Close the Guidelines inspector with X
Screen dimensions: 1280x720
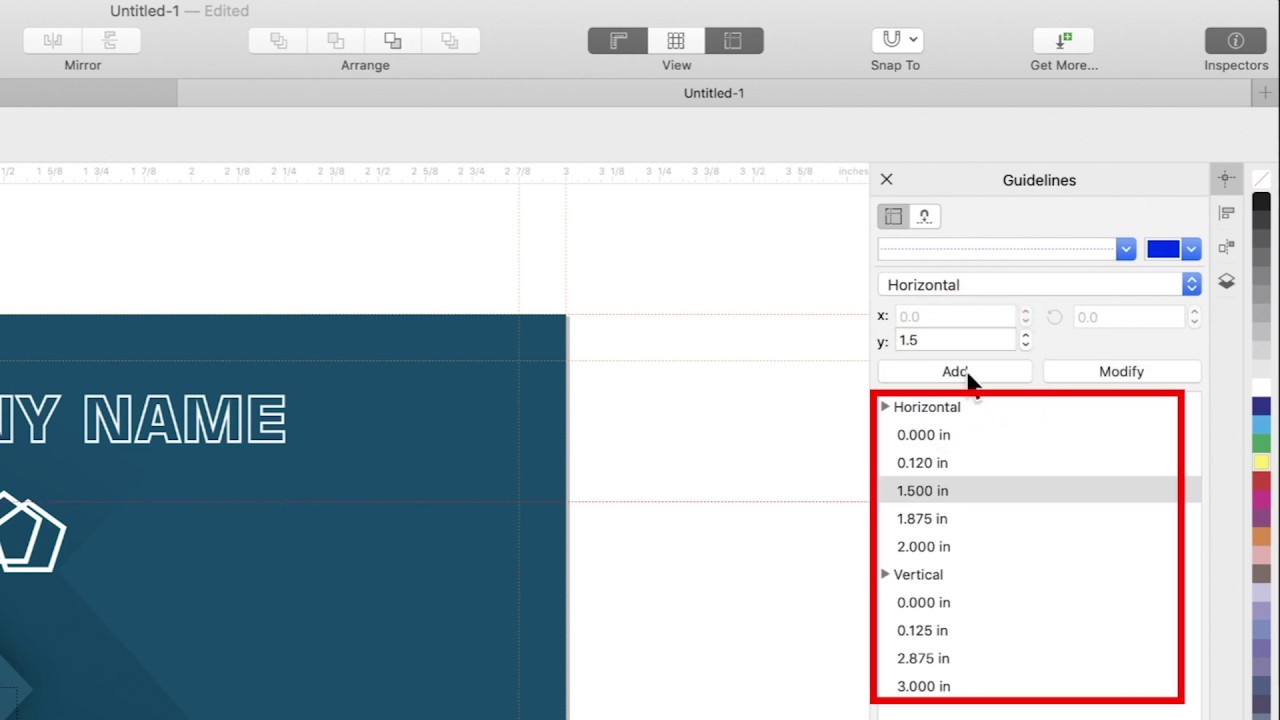click(886, 180)
